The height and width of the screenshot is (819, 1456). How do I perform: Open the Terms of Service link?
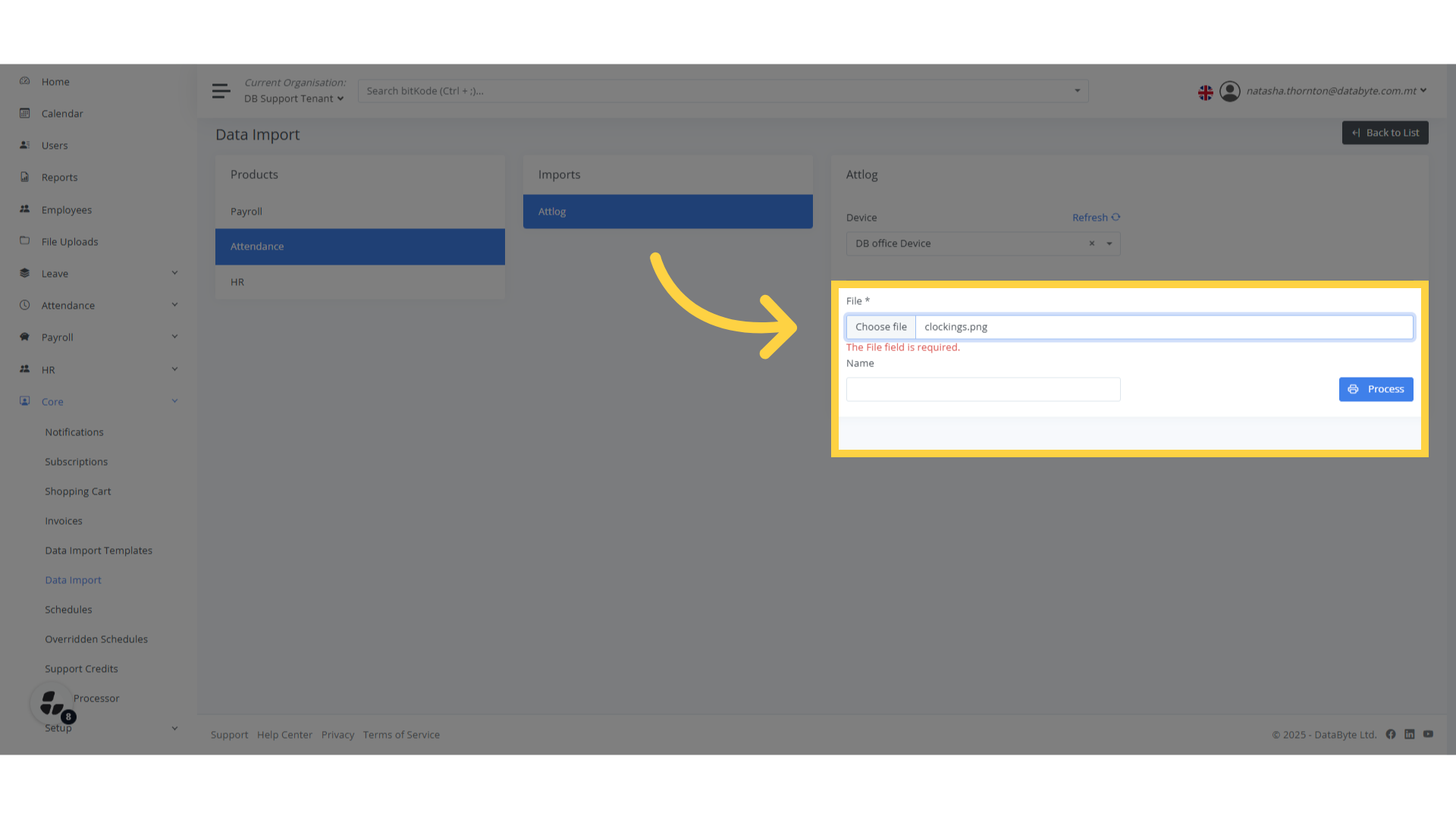[401, 734]
